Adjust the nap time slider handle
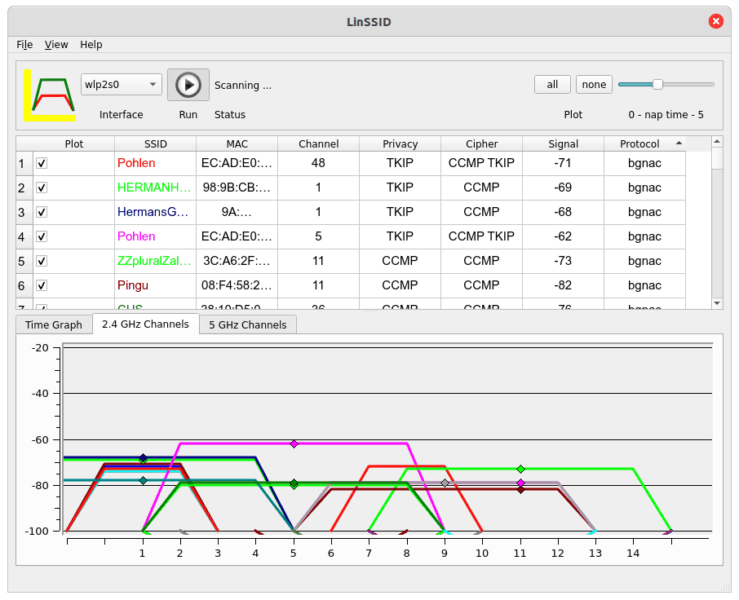Viewport: 739px width, 600px height. tap(657, 84)
